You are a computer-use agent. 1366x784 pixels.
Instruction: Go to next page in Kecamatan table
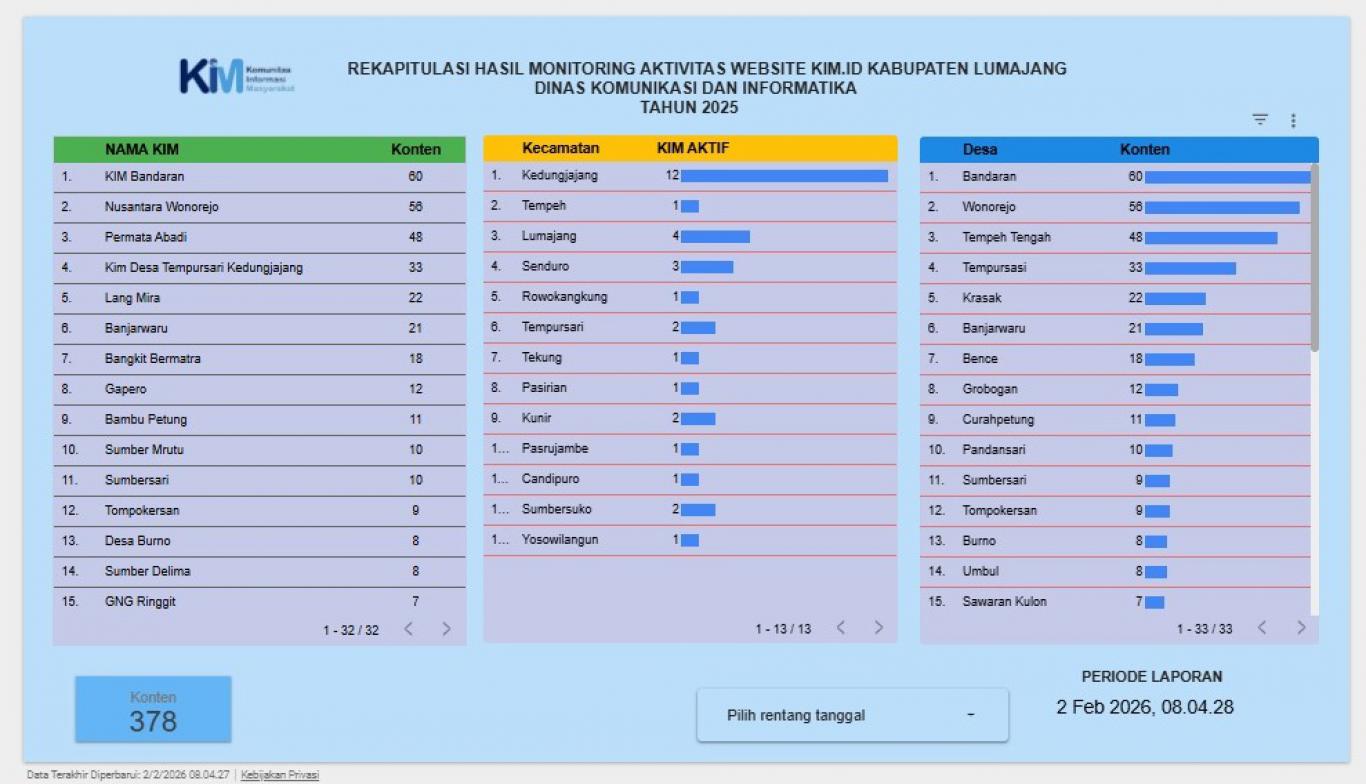pos(878,628)
